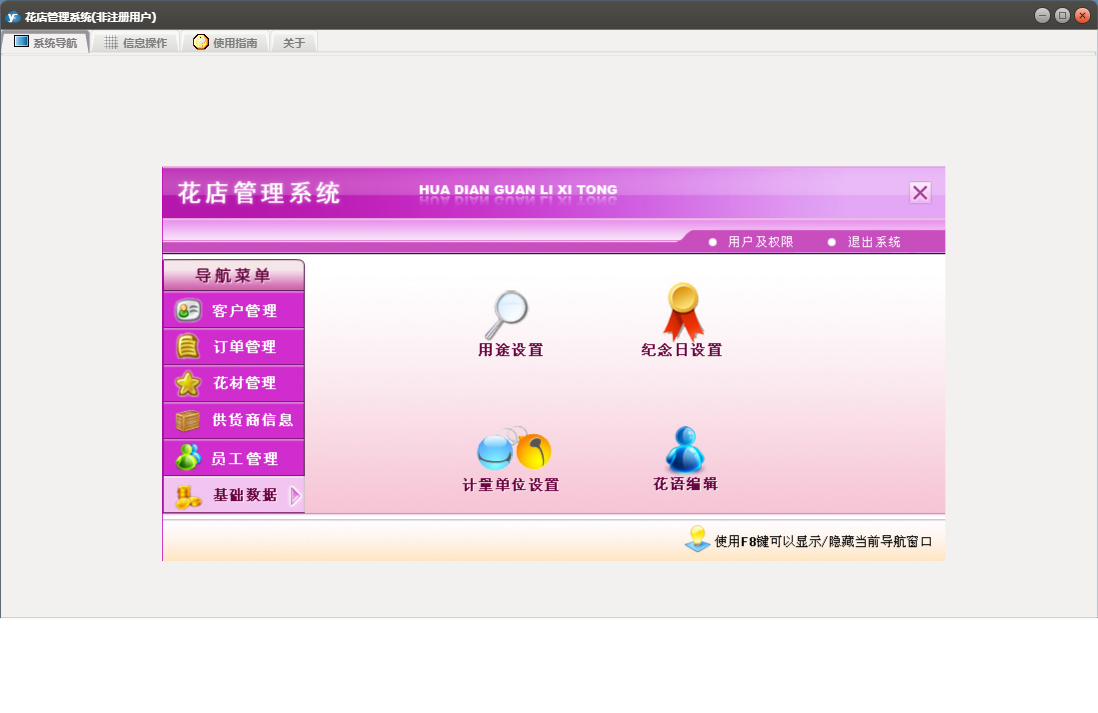Click 退出系统 link
1098x713 pixels.
coord(874,242)
